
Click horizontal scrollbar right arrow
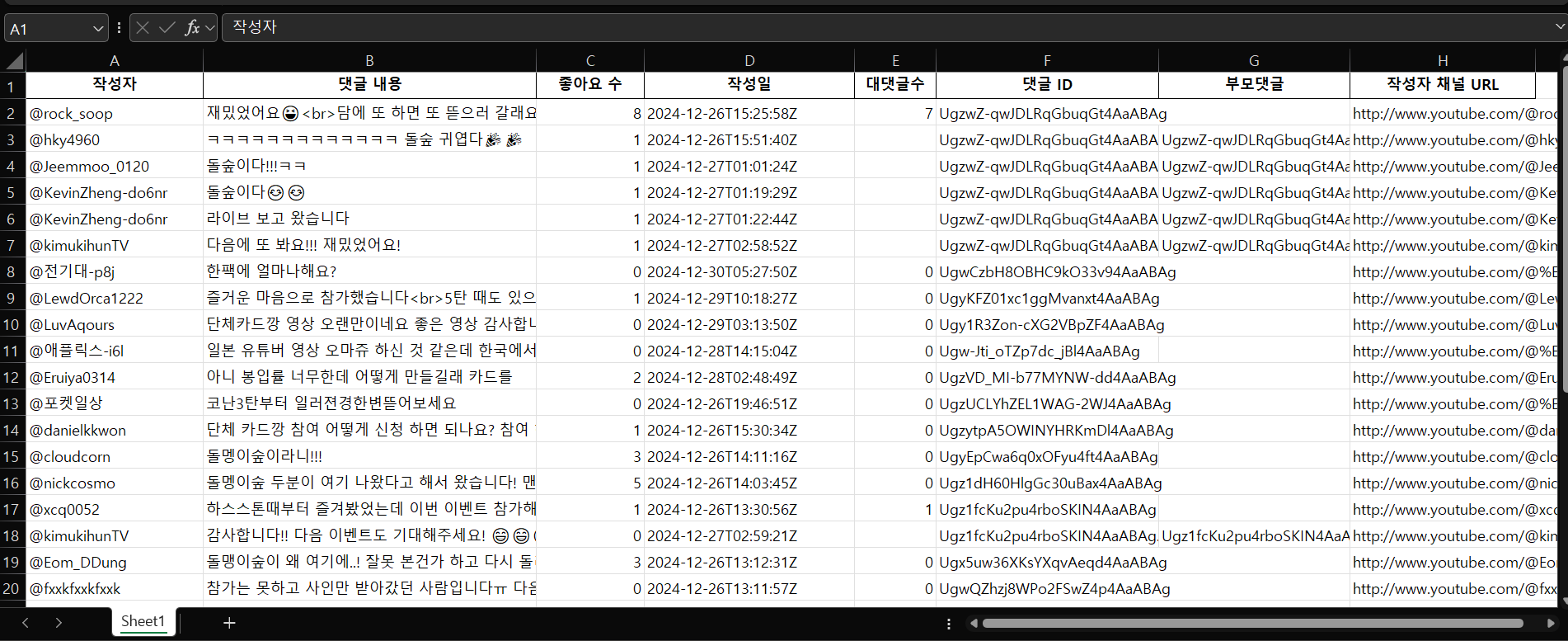[x=1551, y=623]
